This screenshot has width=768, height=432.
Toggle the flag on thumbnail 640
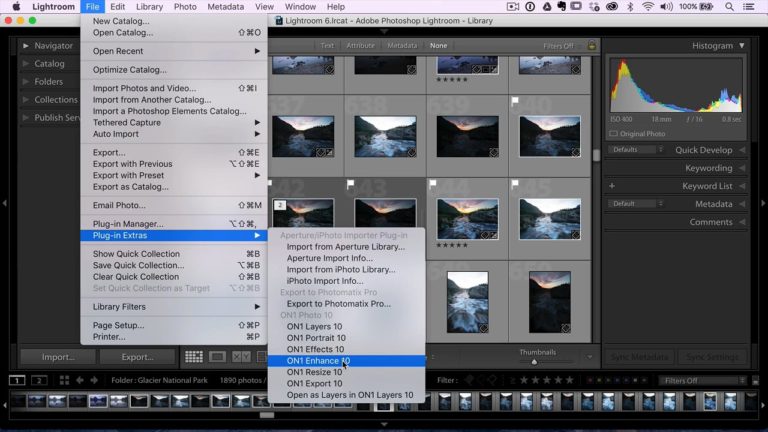coord(515,101)
